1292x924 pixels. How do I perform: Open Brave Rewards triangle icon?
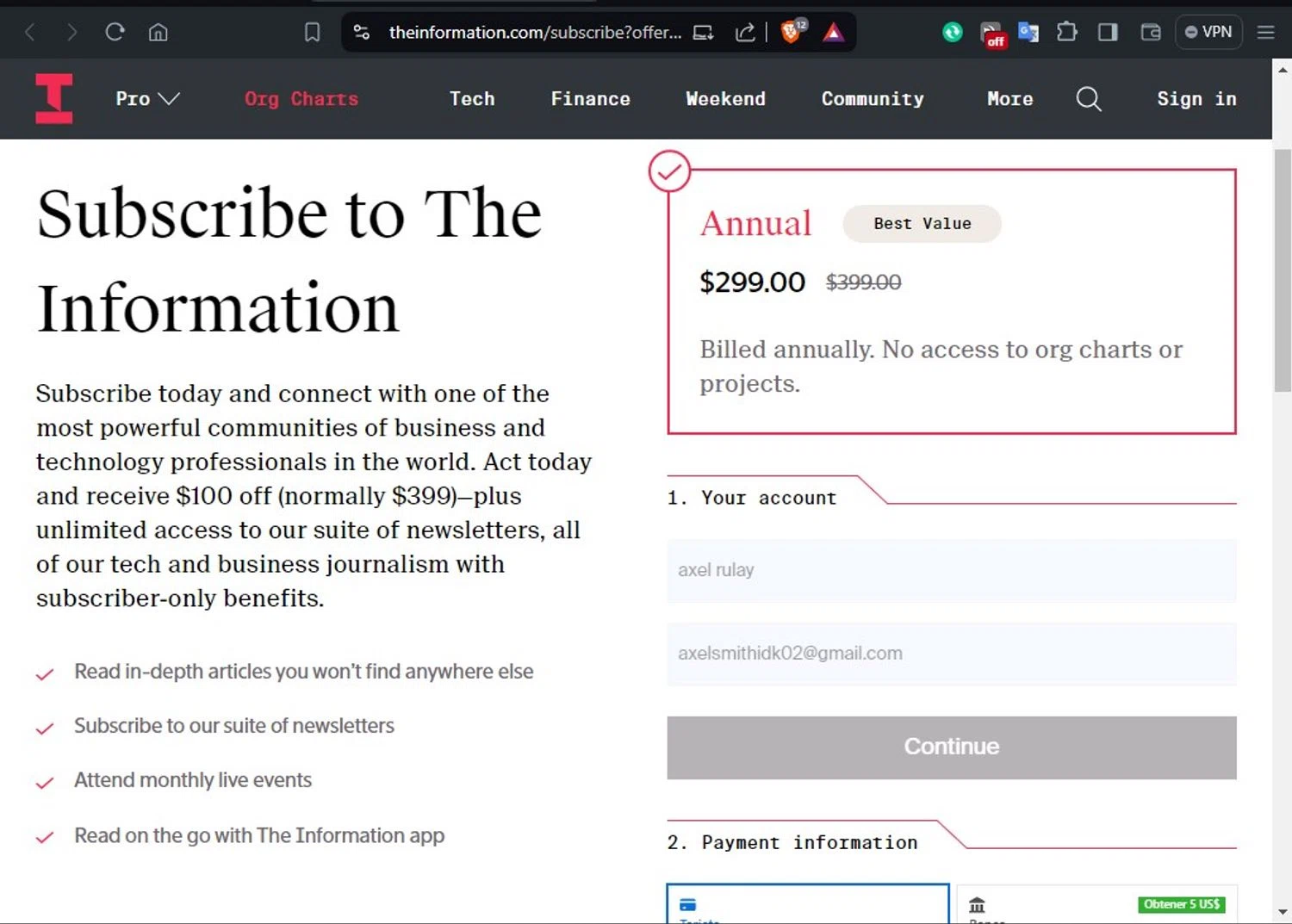click(x=833, y=33)
